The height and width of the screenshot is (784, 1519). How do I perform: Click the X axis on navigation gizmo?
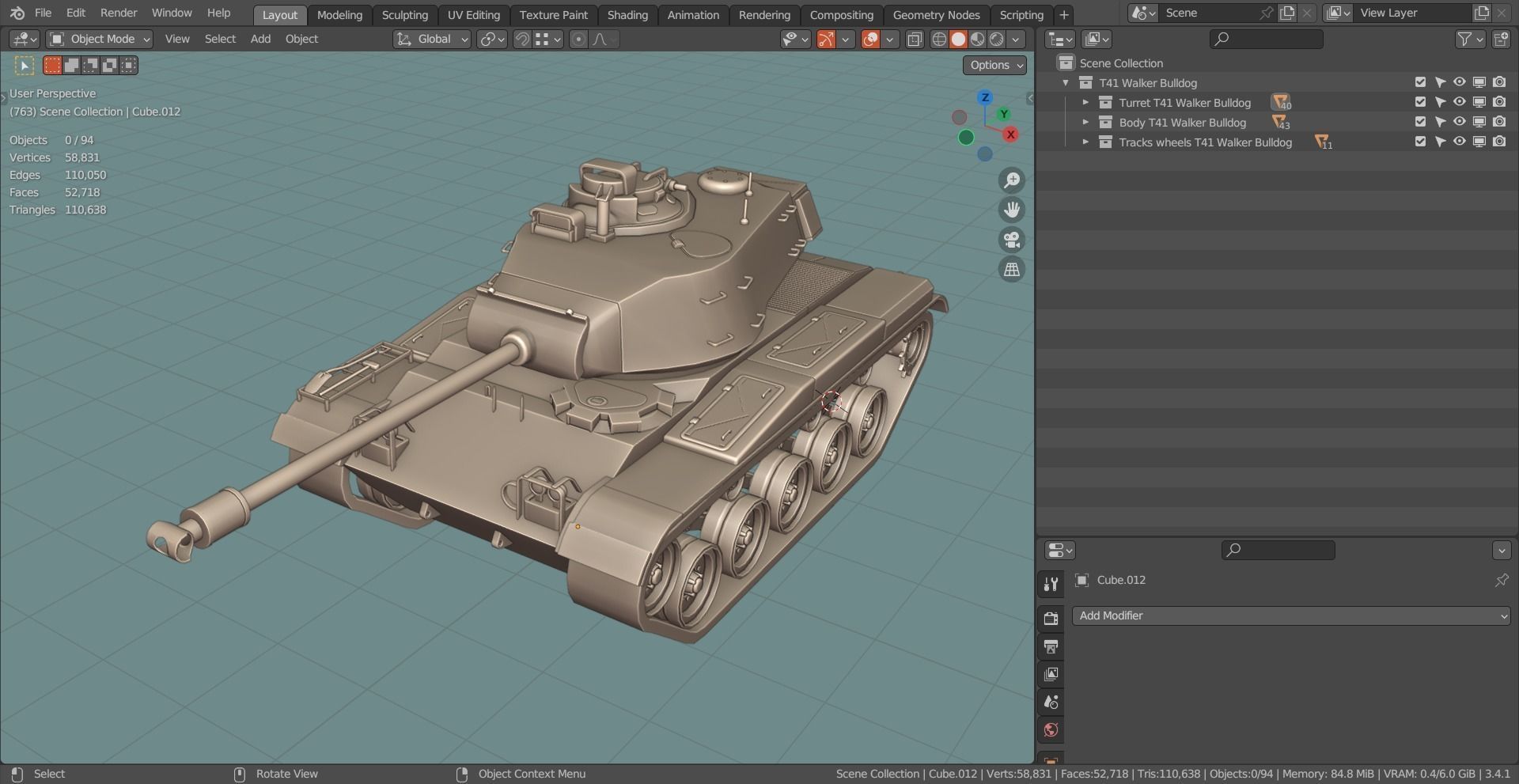tap(1010, 134)
